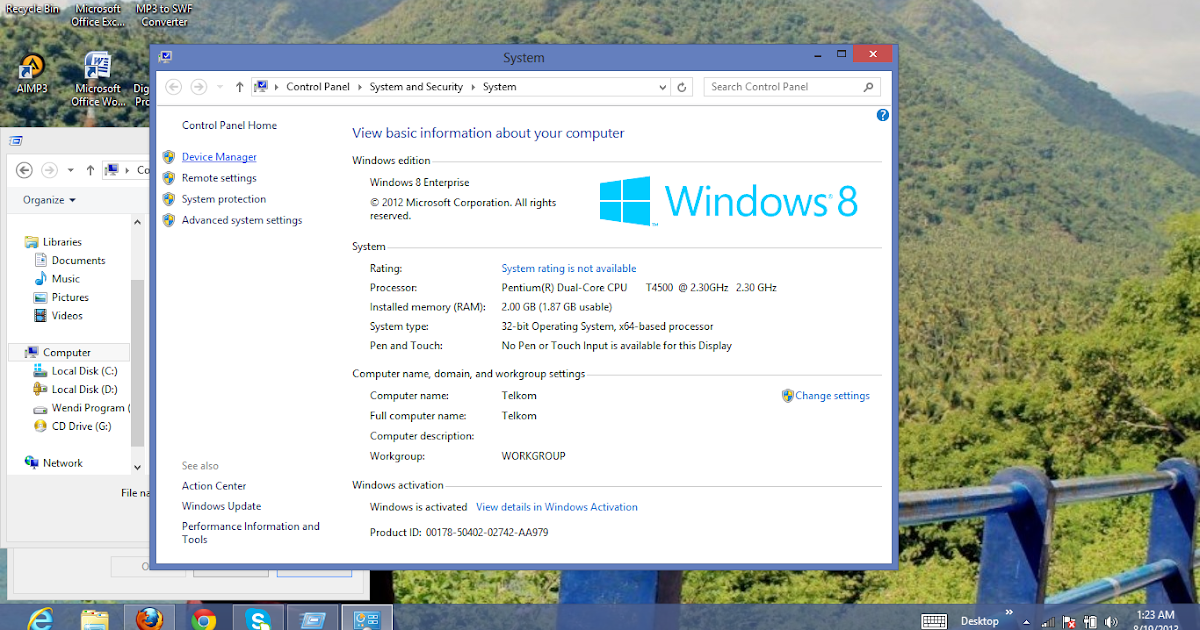1200x630 pixels.
Task: Open Device Manager
Action: tap(219, 156)
